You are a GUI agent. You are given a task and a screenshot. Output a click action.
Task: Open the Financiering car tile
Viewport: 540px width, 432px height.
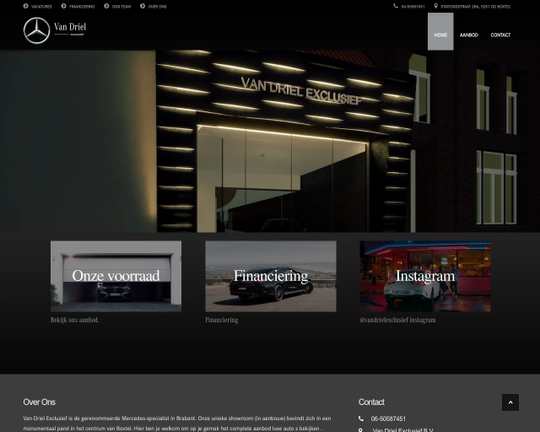(271, 276)
